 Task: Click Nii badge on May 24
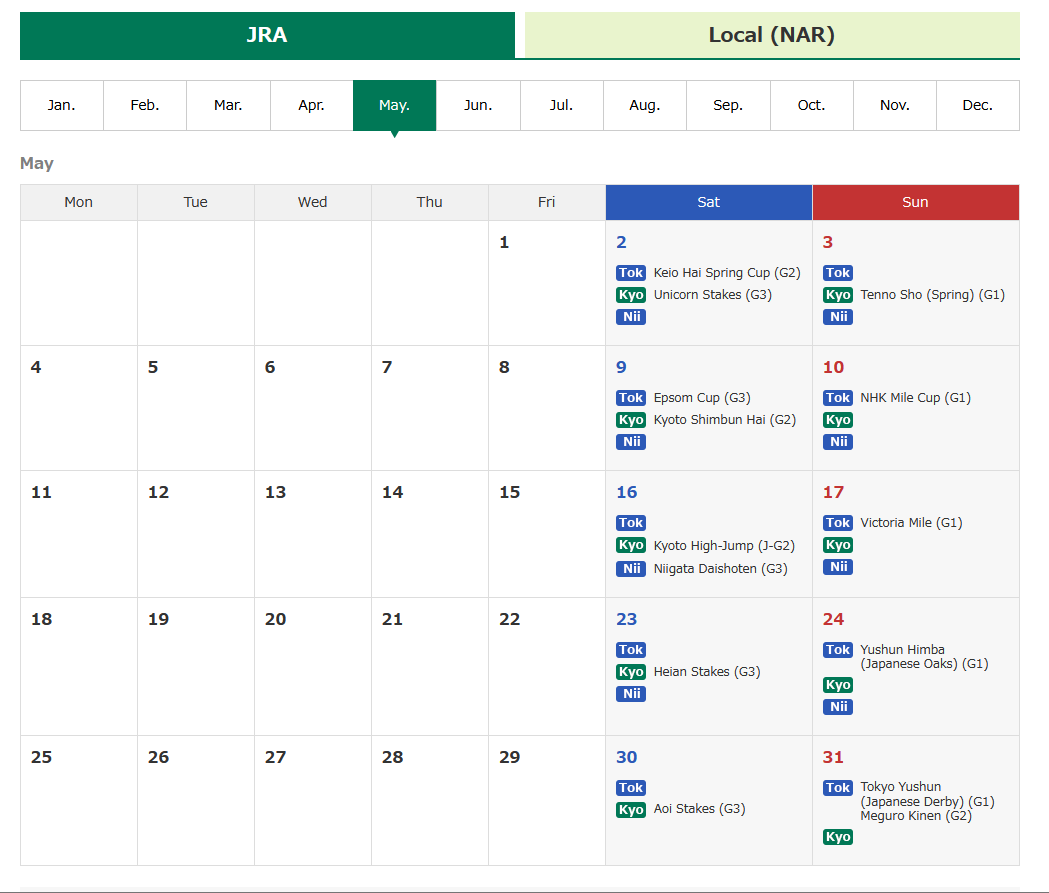tap(838, 707)
